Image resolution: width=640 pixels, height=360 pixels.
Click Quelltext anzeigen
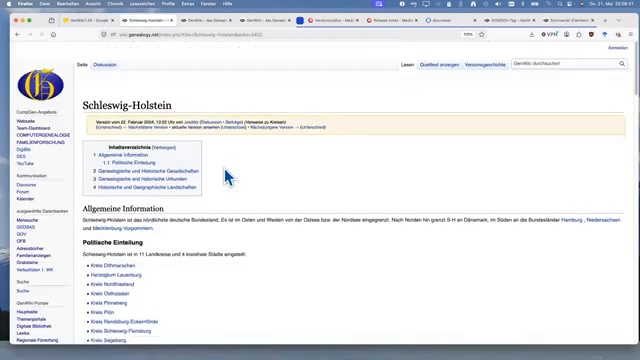(x=439, y=65)
